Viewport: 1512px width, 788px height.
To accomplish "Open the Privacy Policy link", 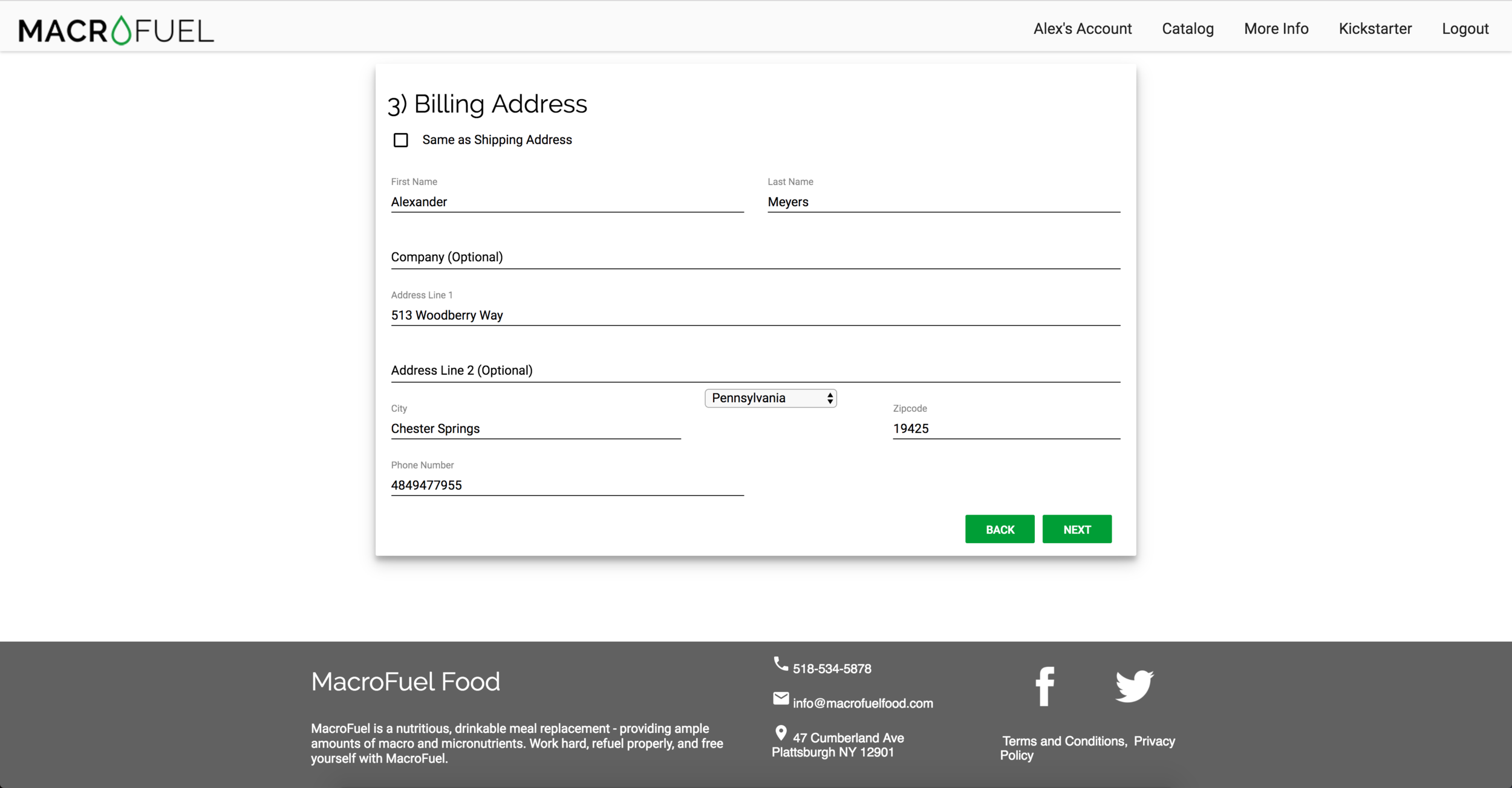I will pos(1087,748).
